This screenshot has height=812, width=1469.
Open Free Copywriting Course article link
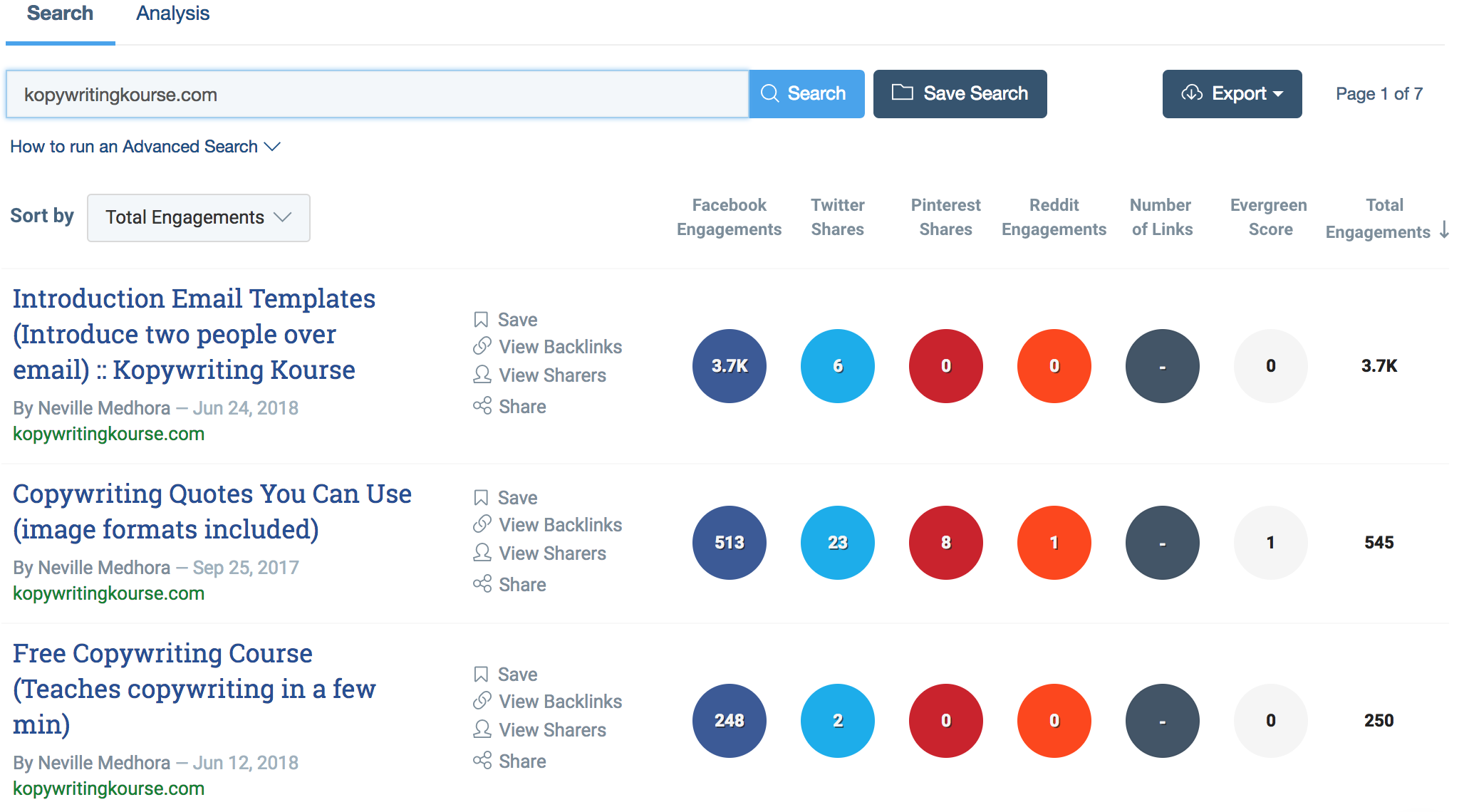pyautogui.click(x=194, y=689)
